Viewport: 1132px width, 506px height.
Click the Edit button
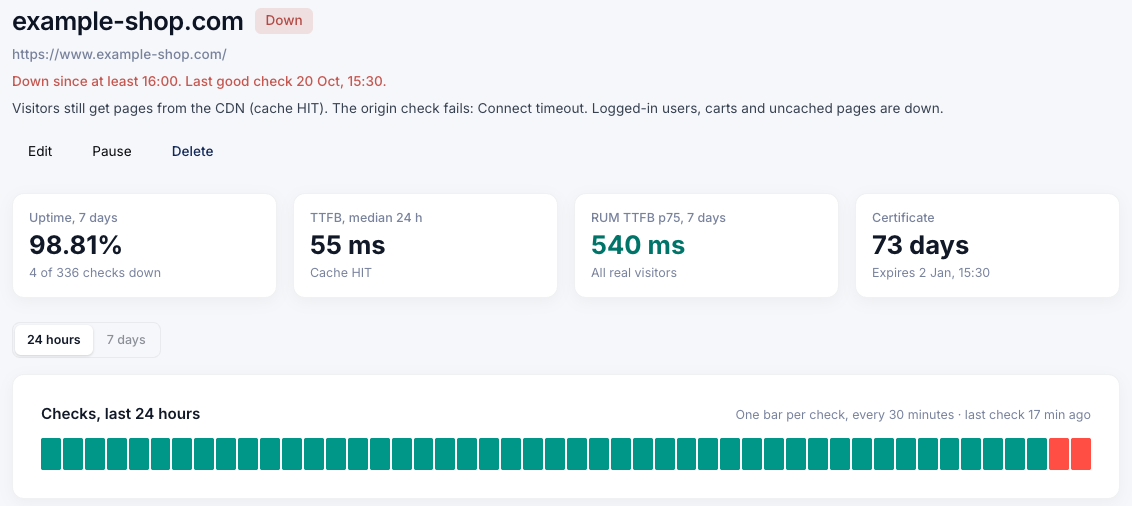(40, 152)
